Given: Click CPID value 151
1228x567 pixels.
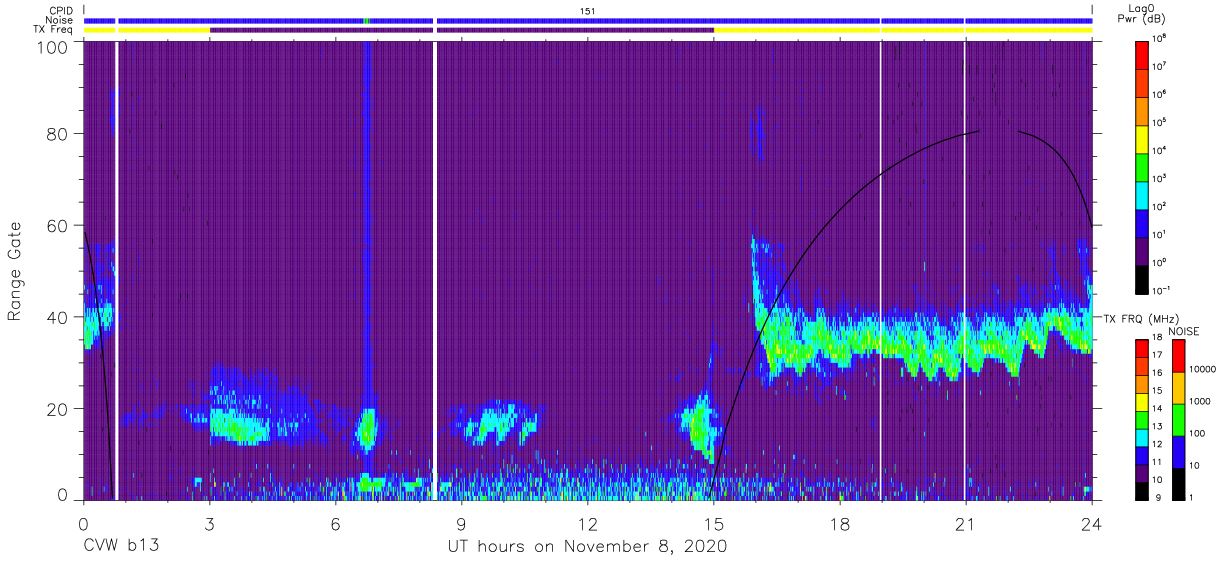Looking at the screenshot, I should (588, 10).
